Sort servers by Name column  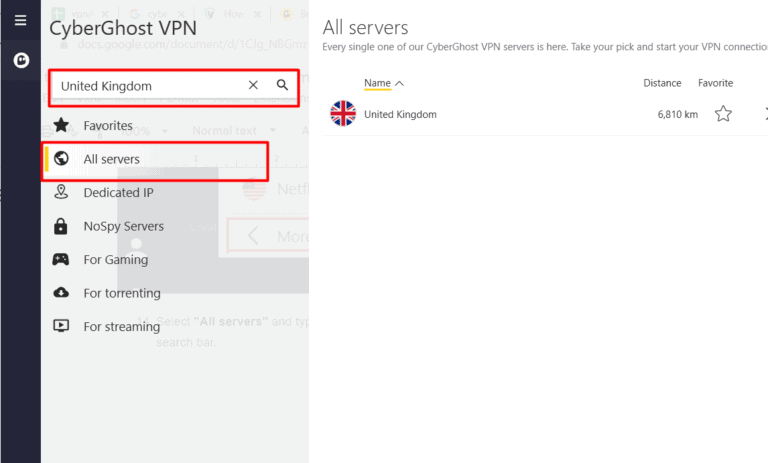coord(377,83)
